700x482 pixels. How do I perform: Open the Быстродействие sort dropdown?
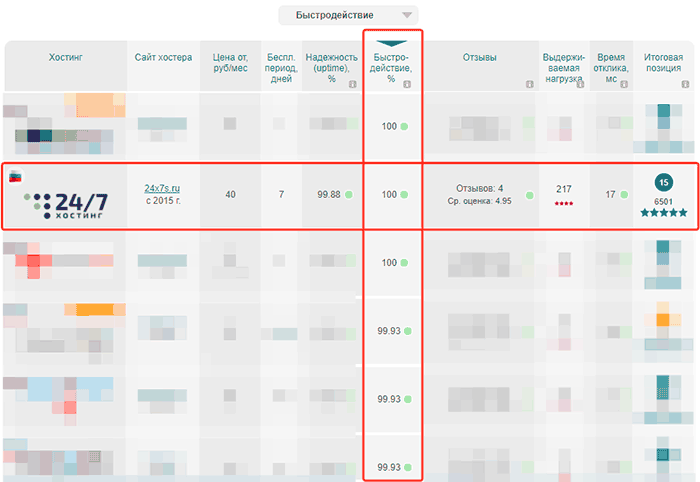348,15
